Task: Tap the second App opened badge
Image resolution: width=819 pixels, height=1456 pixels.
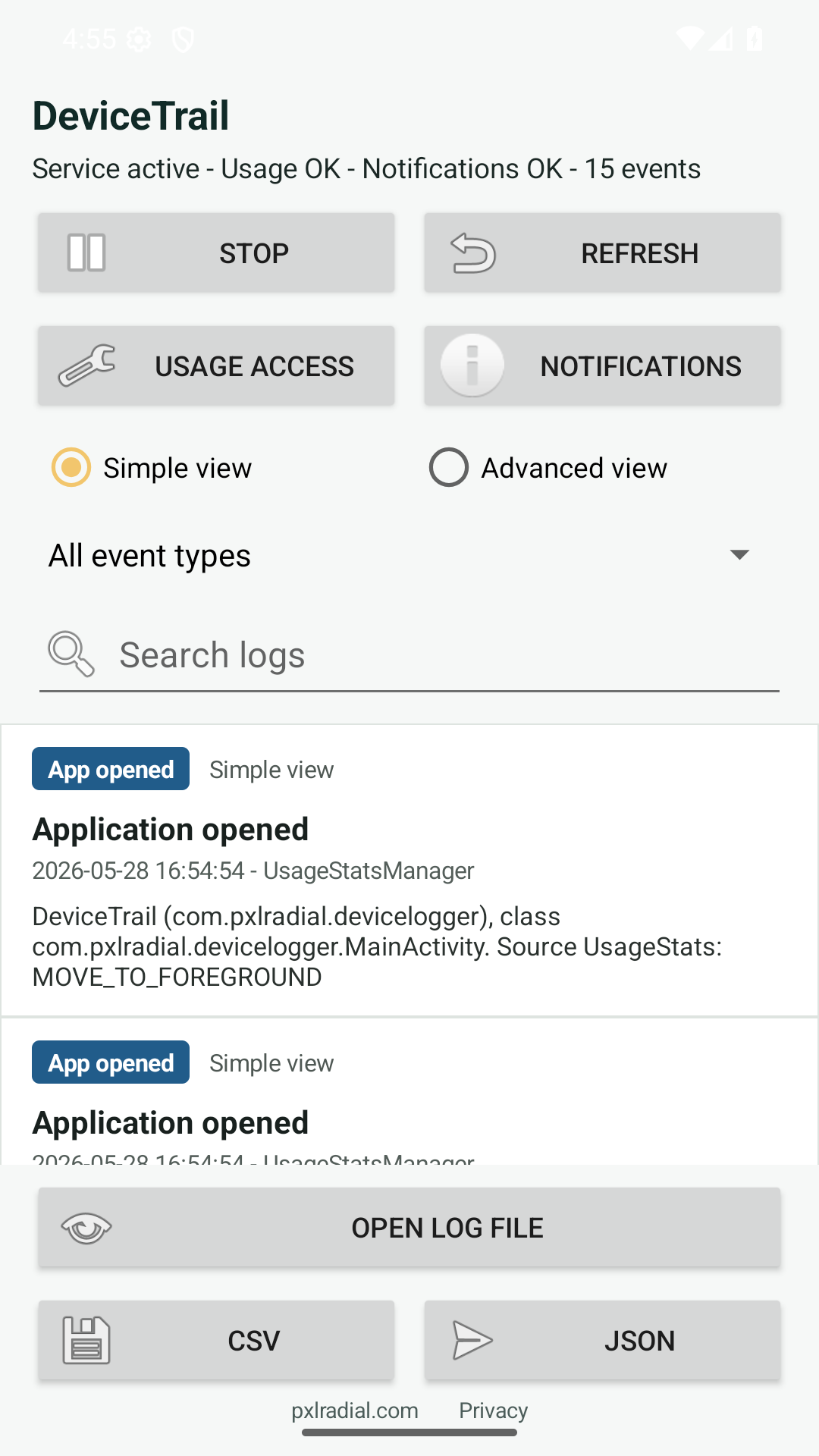Action: (111, 1062)
